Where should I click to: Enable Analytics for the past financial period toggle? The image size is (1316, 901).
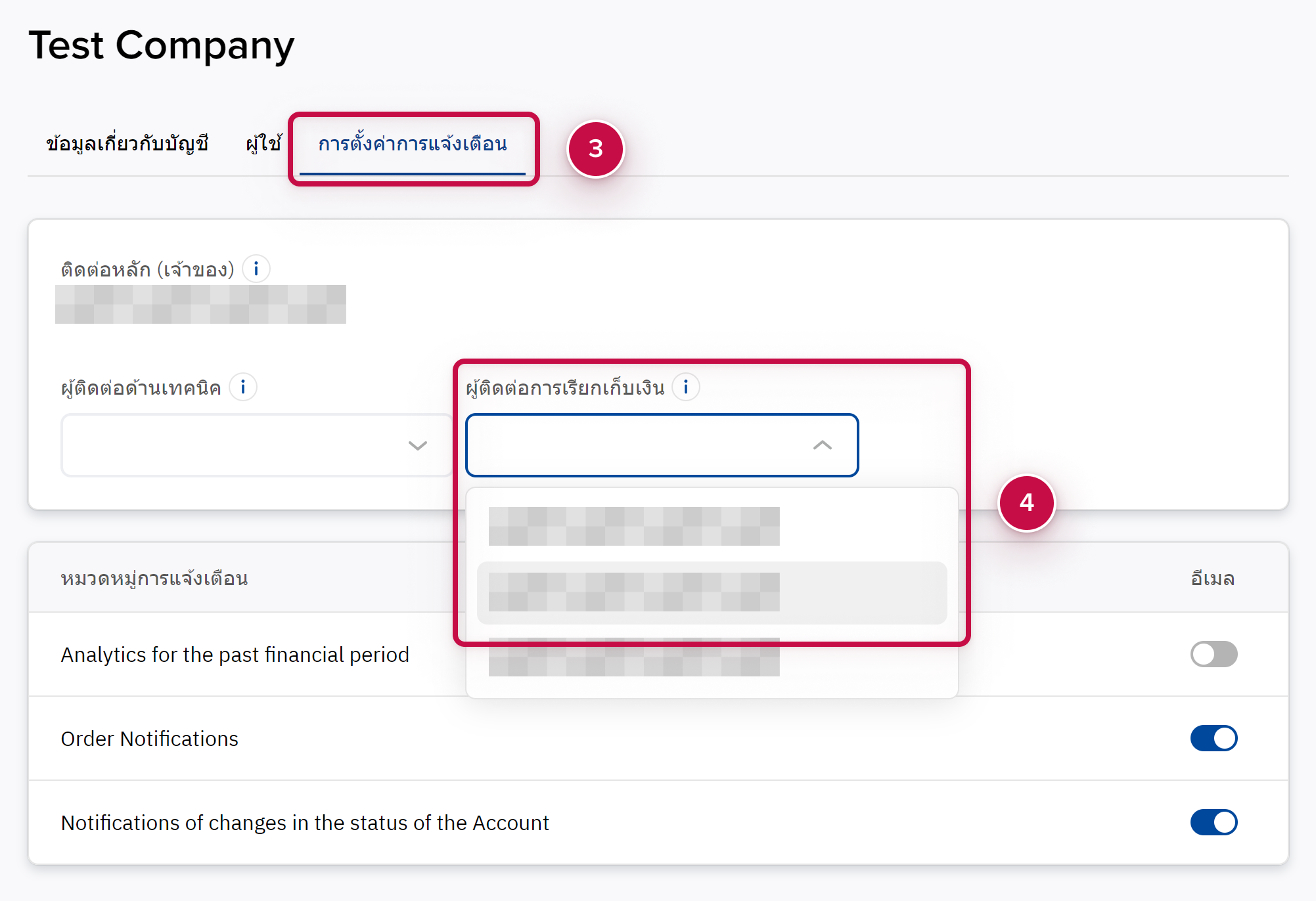[1213, 654]
